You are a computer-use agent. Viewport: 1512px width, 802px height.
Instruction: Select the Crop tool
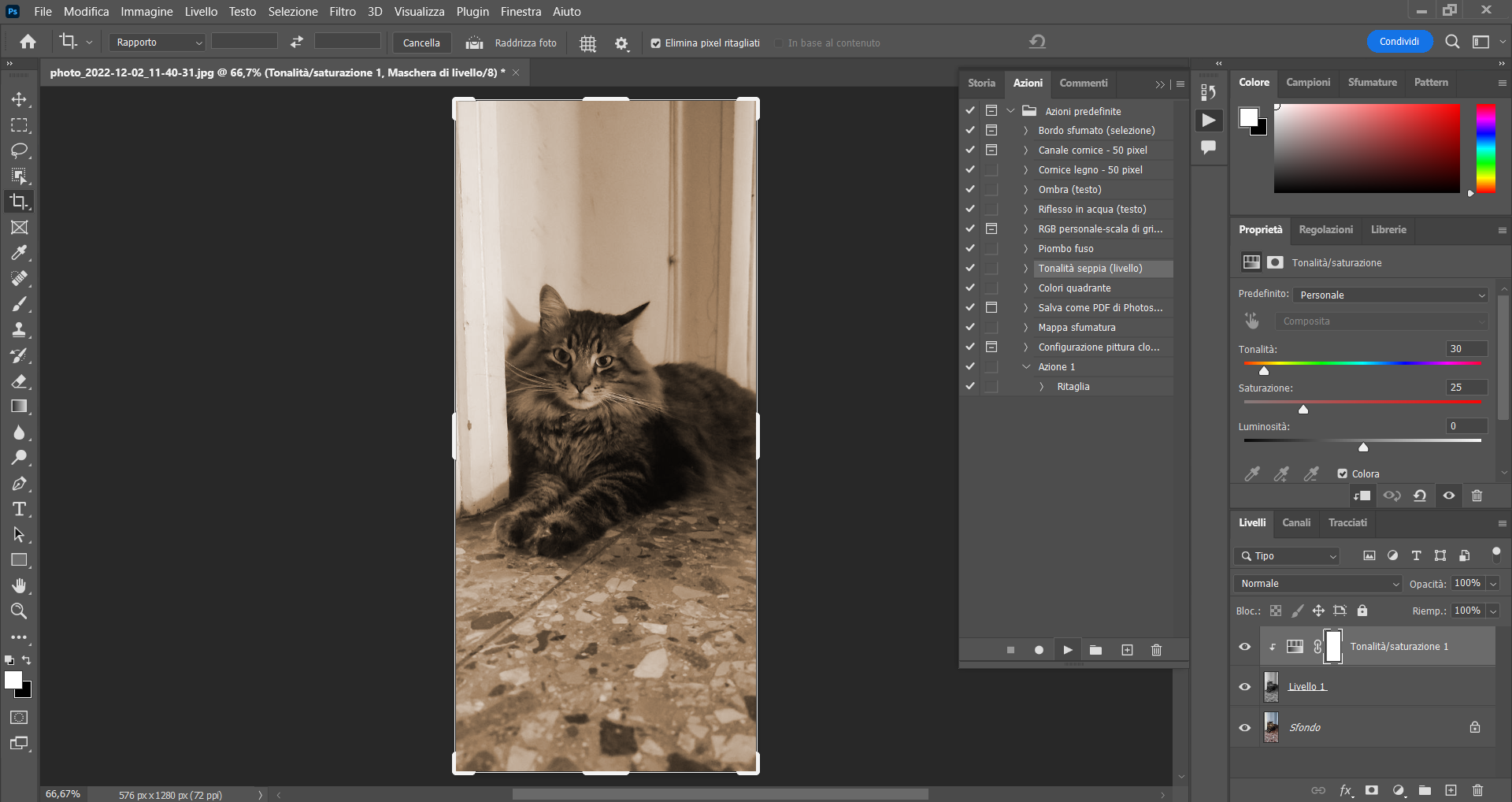coord(19,201)
